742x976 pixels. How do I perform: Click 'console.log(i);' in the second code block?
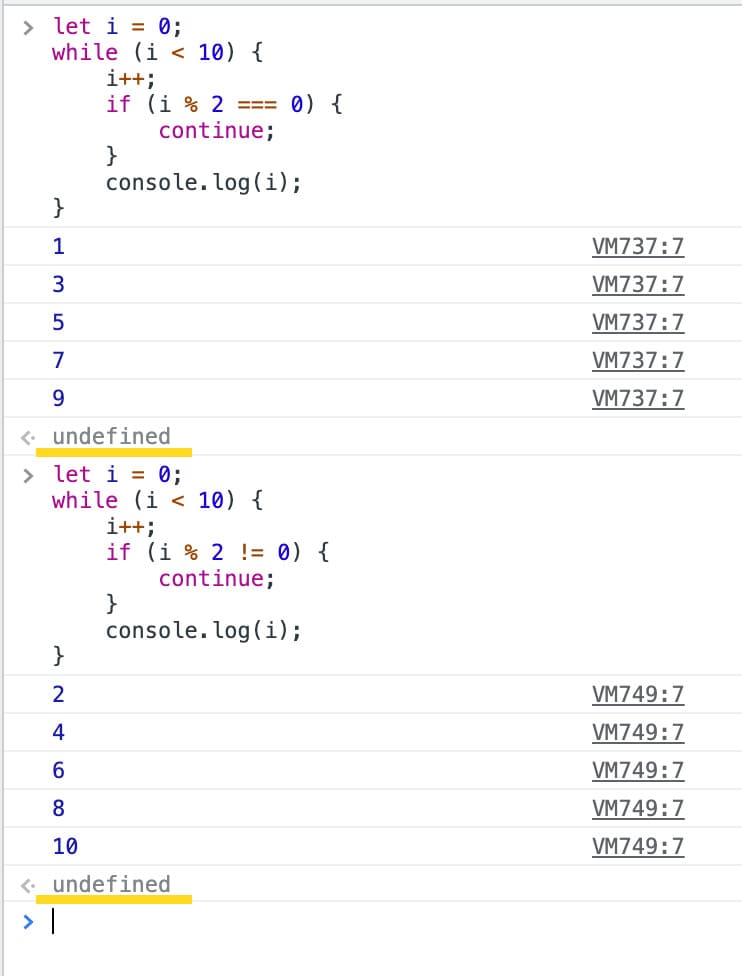[x=204, y=631]
